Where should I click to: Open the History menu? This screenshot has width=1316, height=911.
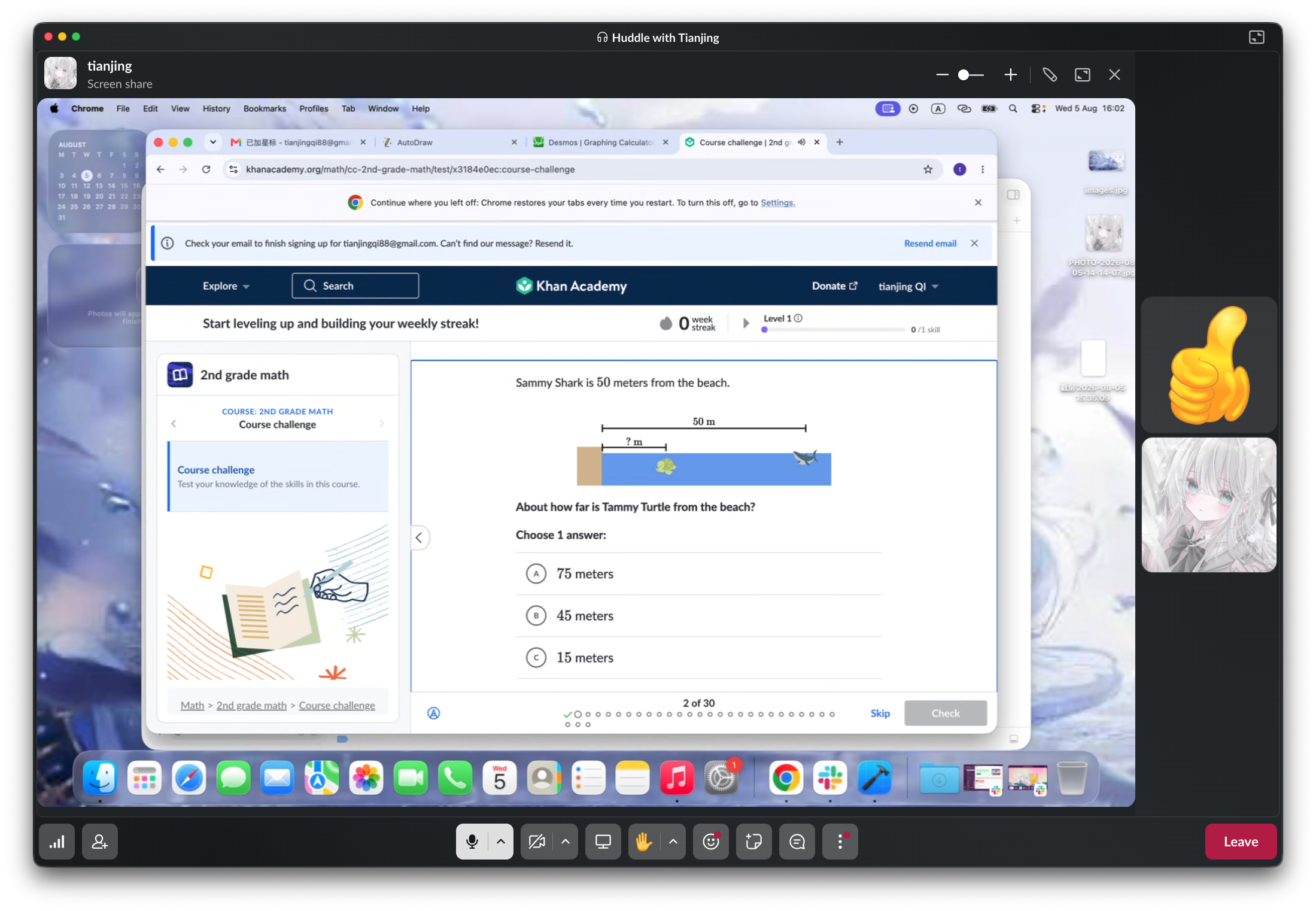[216, 108]
